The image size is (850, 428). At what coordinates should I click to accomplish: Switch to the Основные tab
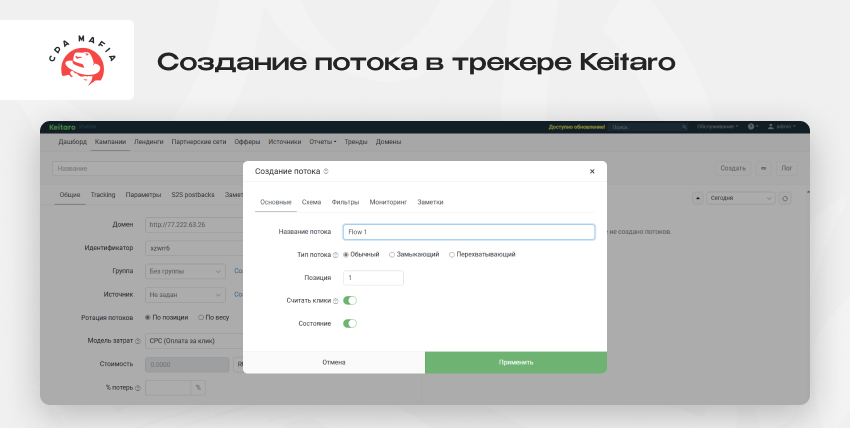pyautogui.click(x=275, y=202)
